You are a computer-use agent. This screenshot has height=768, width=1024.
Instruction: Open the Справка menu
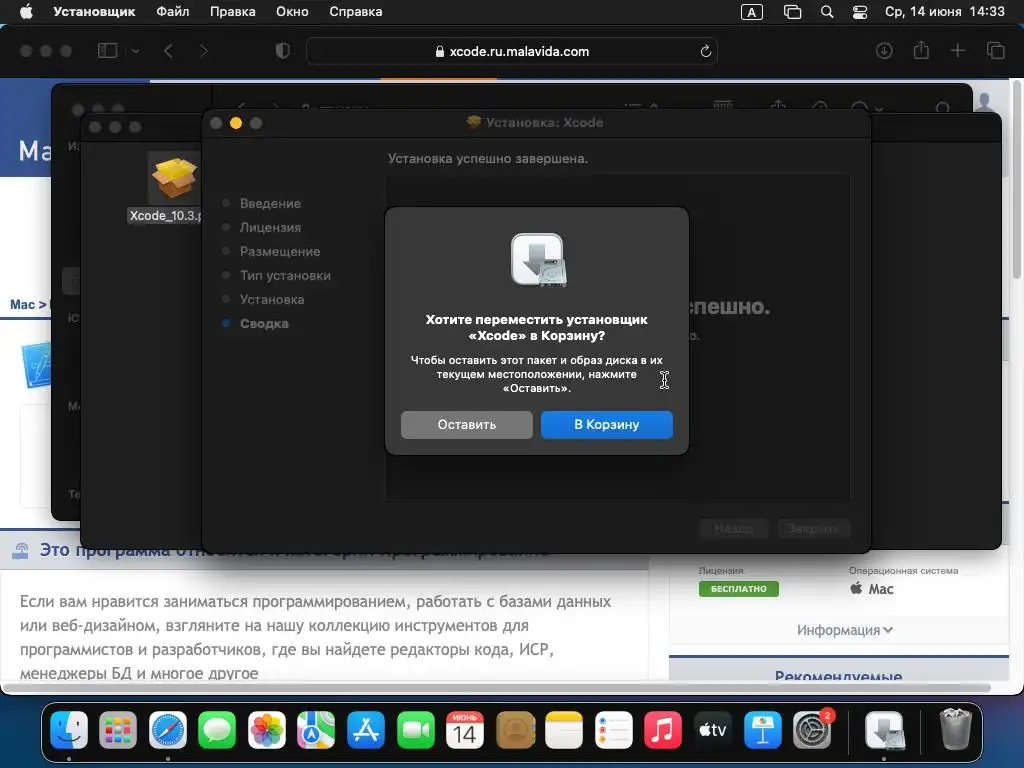pyautogui.click(x=355, y=12)
